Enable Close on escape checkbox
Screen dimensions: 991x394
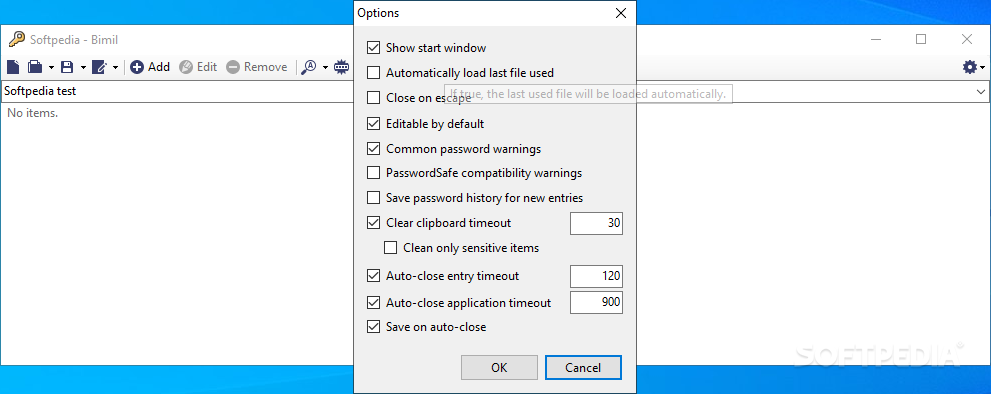point(374,97)
